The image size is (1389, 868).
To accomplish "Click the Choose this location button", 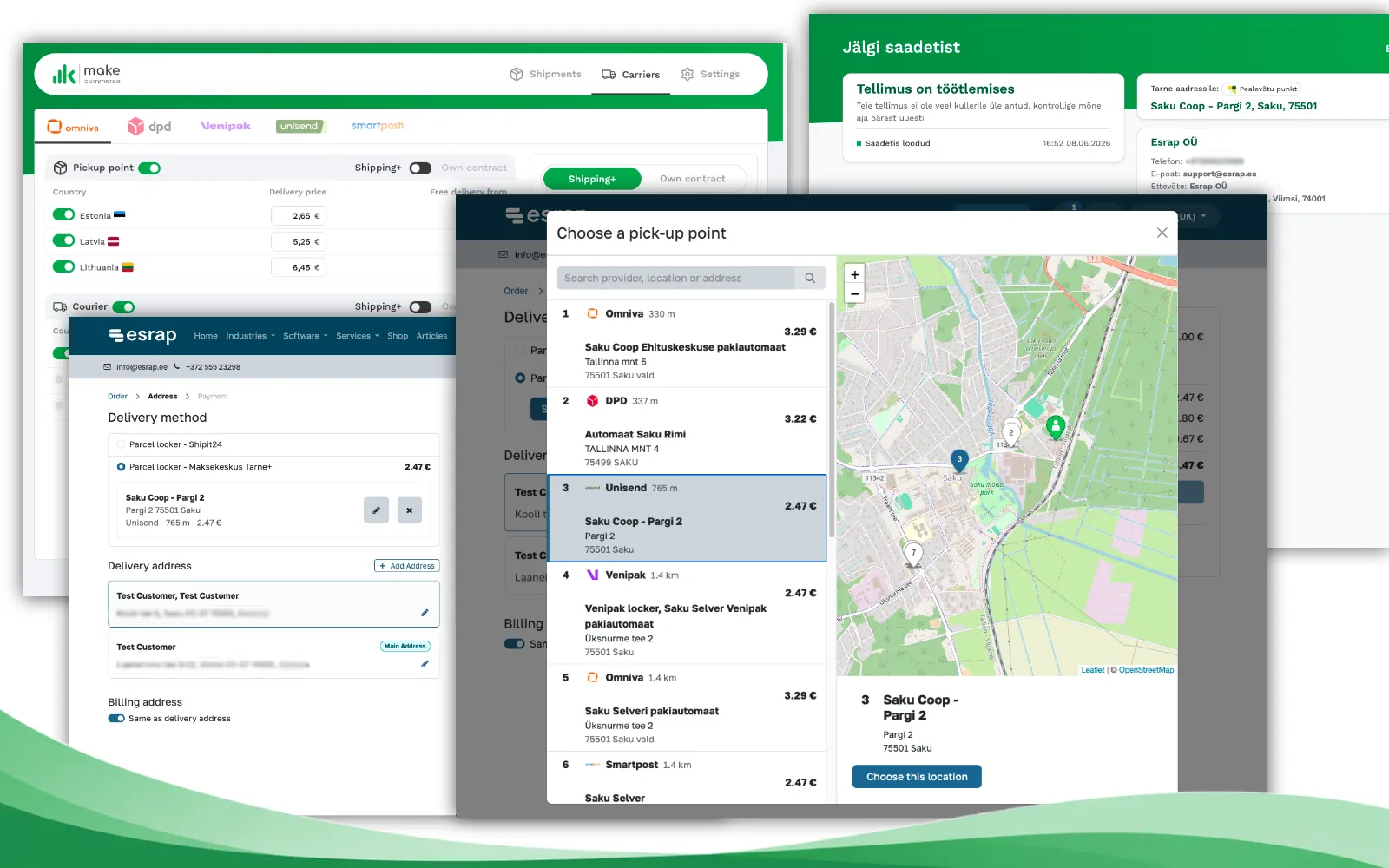I will coord(917,777).
